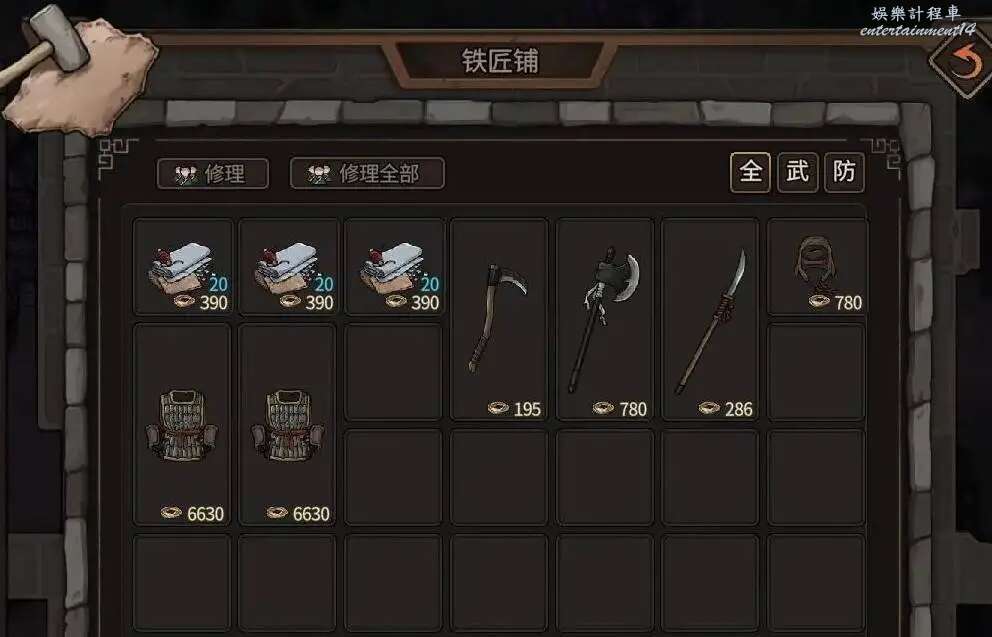Choose the battle axe priced 780
This screenshot has height=637, width=992.
(605, 319)
